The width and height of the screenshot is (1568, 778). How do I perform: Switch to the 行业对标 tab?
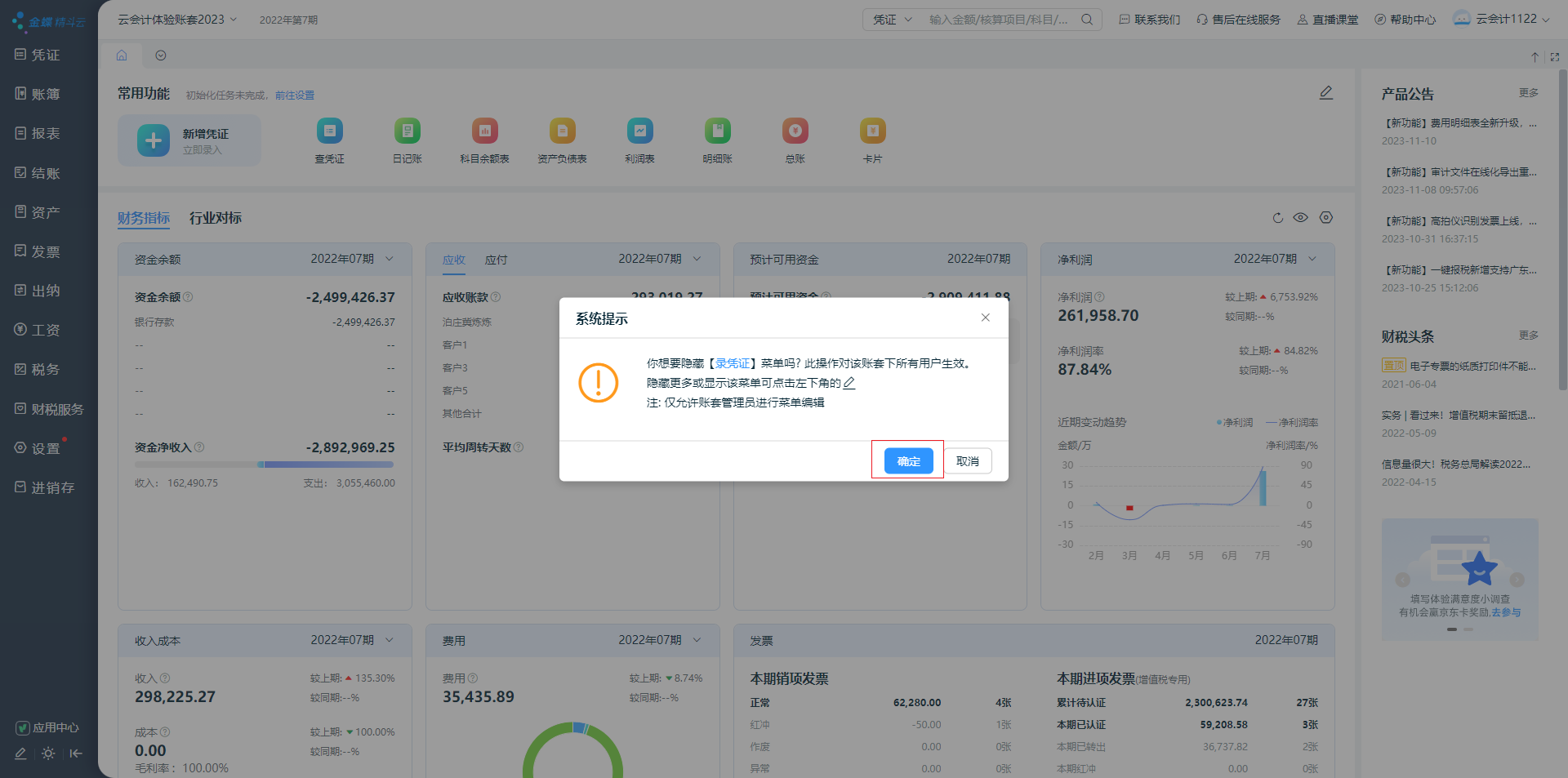tap(215, 218)
